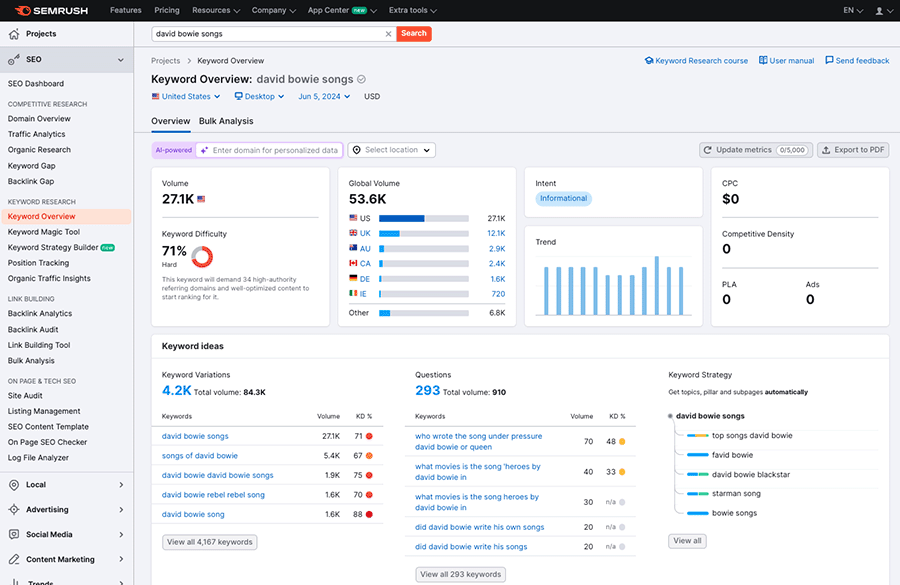Click the starman song strategy item
900x585 pixels.
point(736,494)
